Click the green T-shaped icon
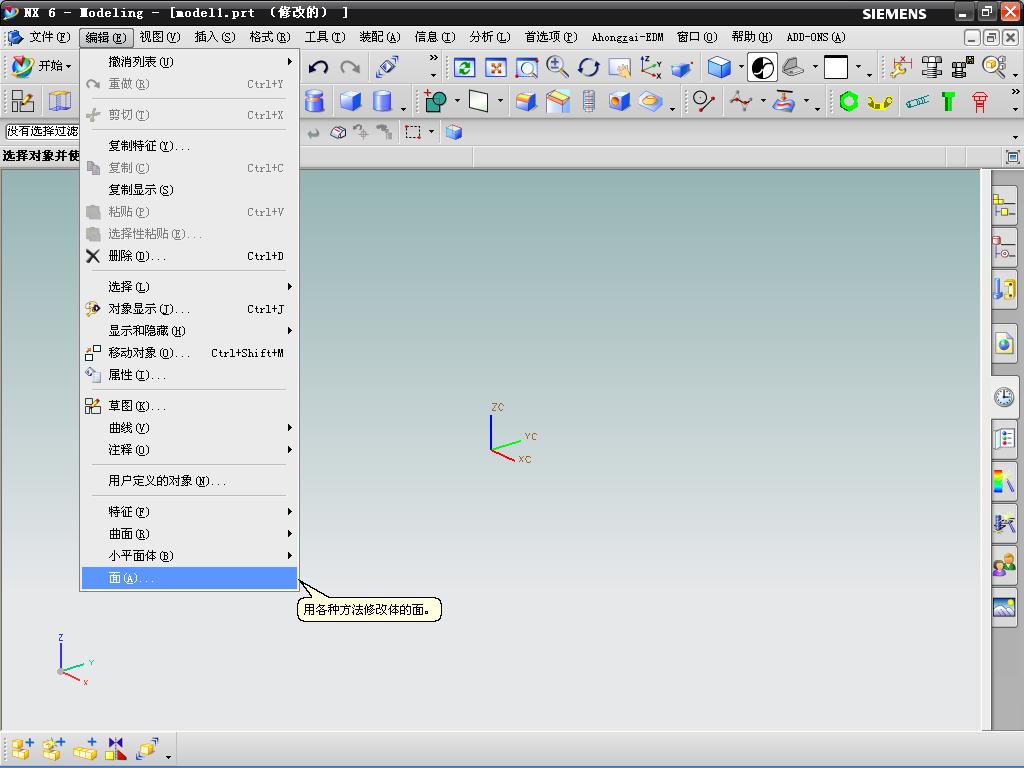The height and width of the screenshot is (768, 1024). pos(948,101)
